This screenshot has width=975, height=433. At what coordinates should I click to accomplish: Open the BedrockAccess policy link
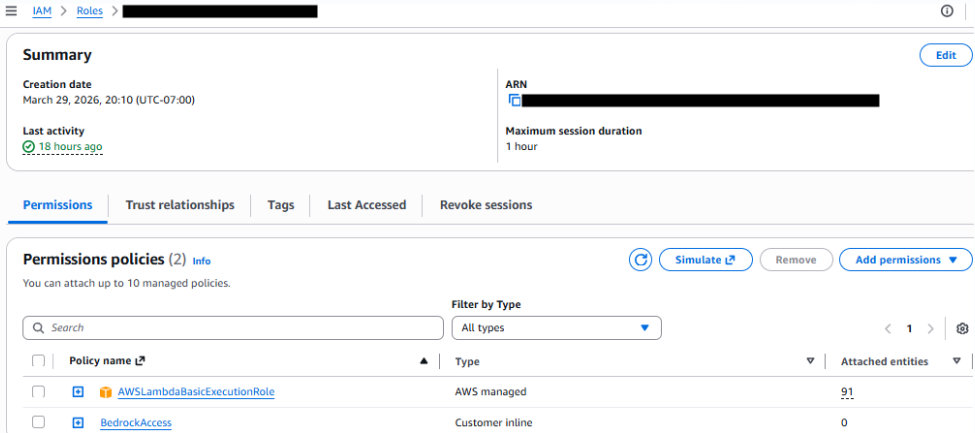(x=136, y=423)
